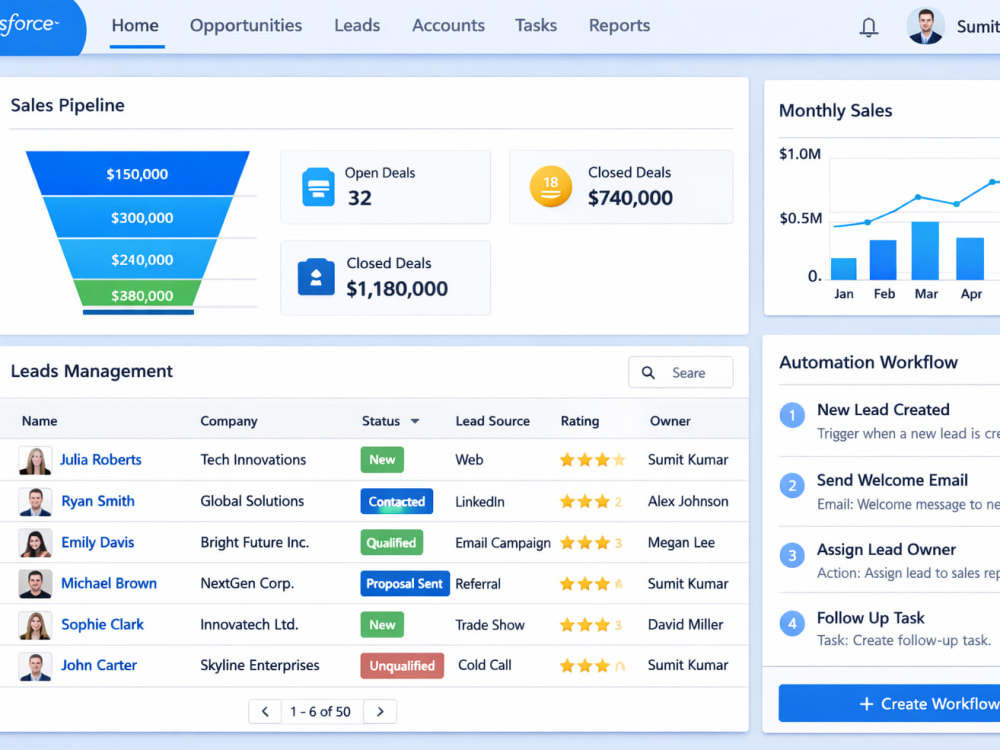Select workflow step 2 circle
The height and width of the screenshot is (750, 1000).
(792, 486)
